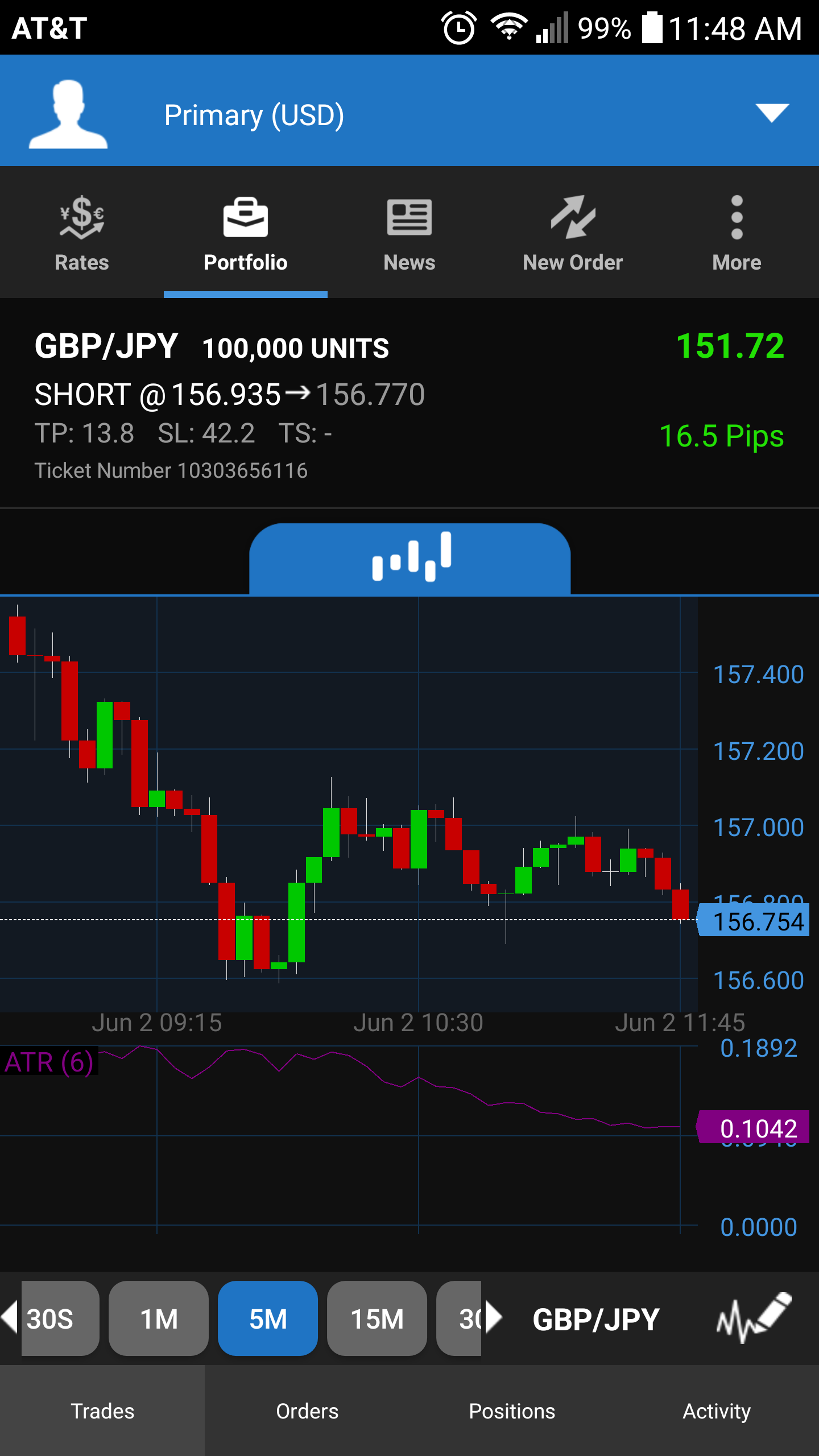Screen dimensions: 819x1456
Task: Tap the ATR (6) indicator label
Action: (x=49, y=1062)
